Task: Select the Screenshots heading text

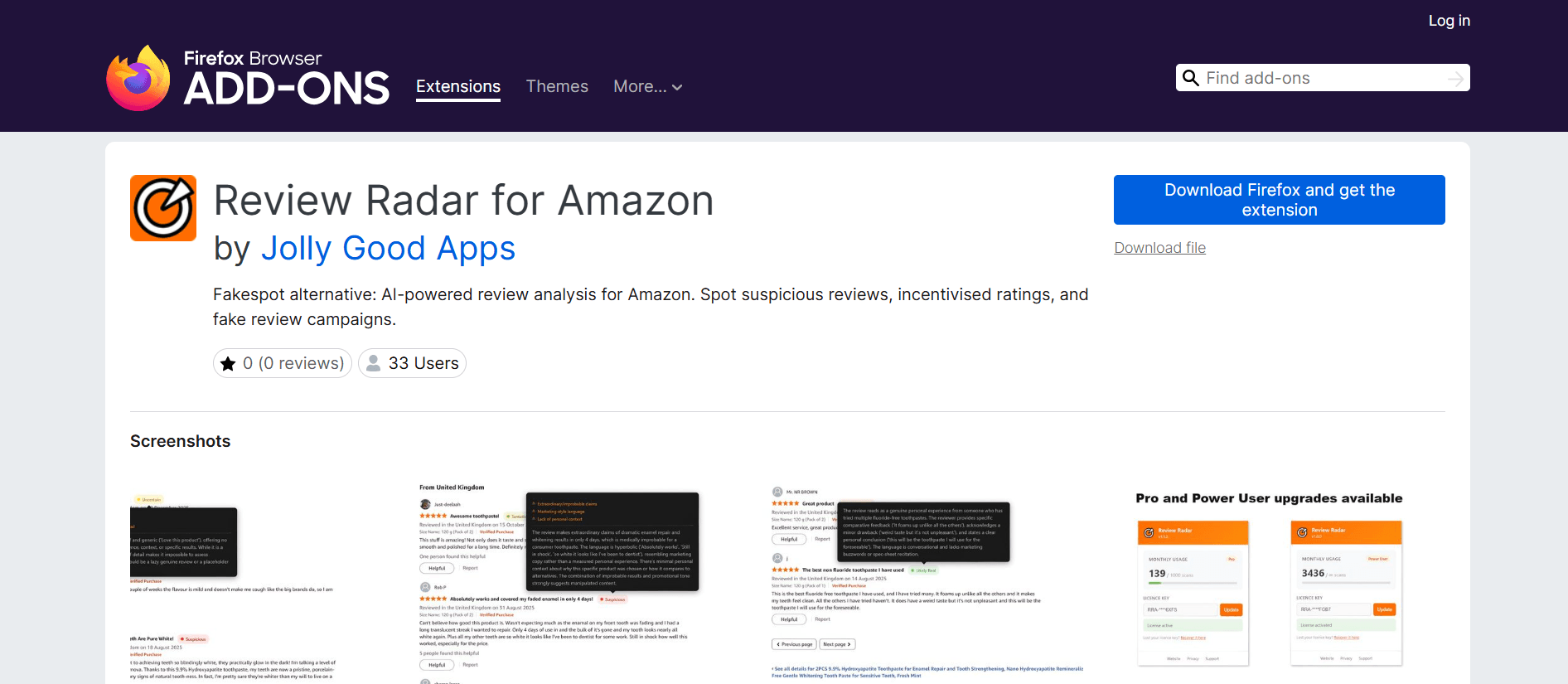Action: click(180, 441)
